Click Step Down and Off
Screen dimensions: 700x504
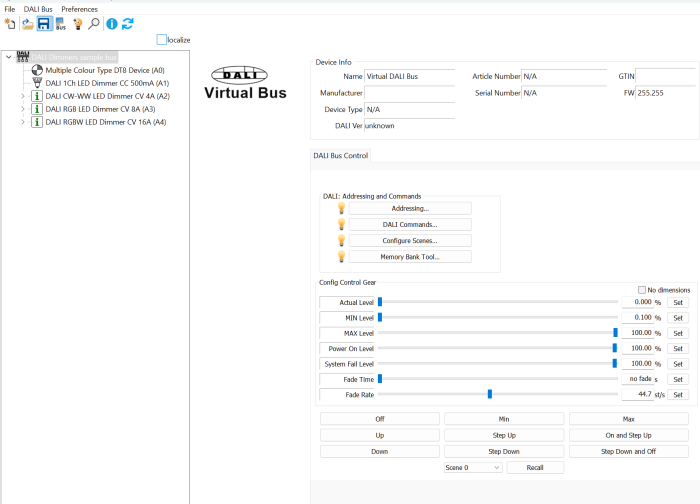pyautogui.click(x=629, y=451)
